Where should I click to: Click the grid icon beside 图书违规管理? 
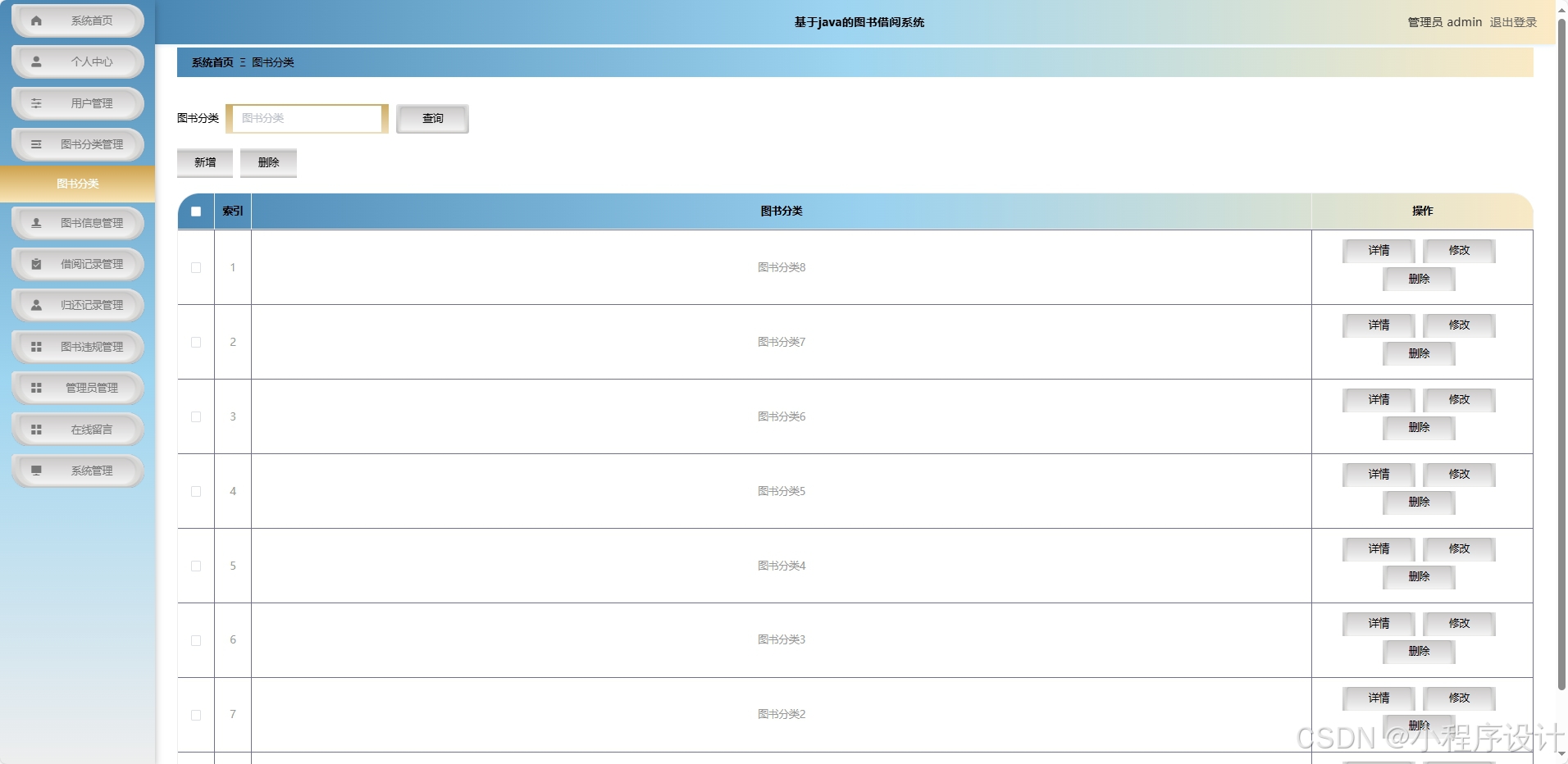pyautogui.click(x=36, y=347)
